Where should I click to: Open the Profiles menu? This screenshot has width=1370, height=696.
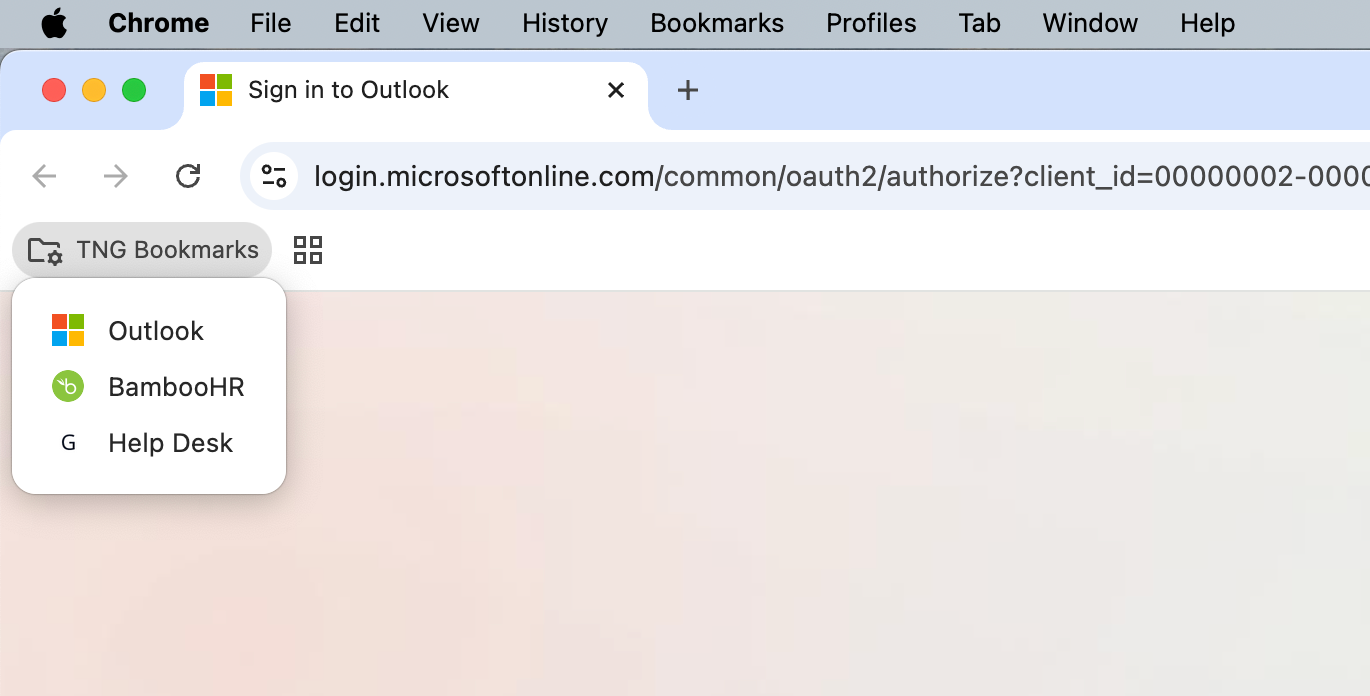point(871,24)
